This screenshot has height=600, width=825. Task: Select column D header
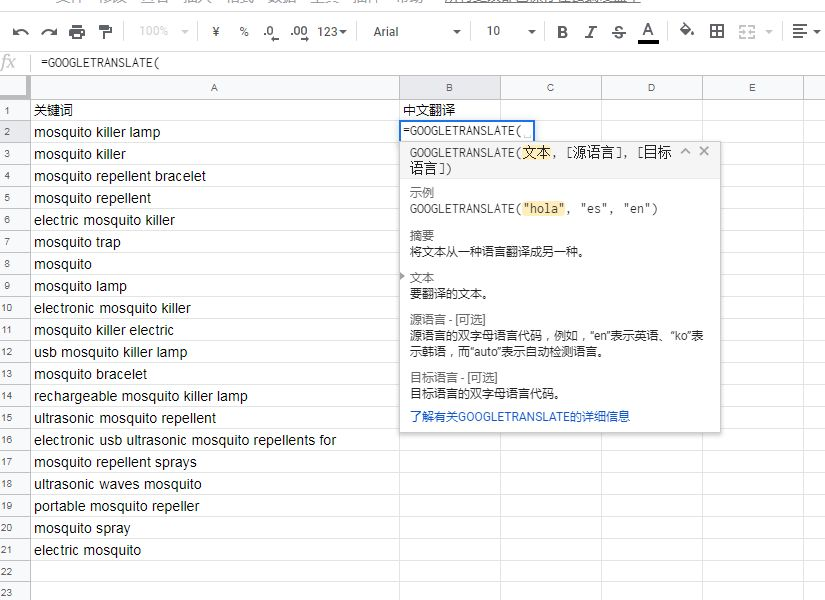(x=652, y=88)
